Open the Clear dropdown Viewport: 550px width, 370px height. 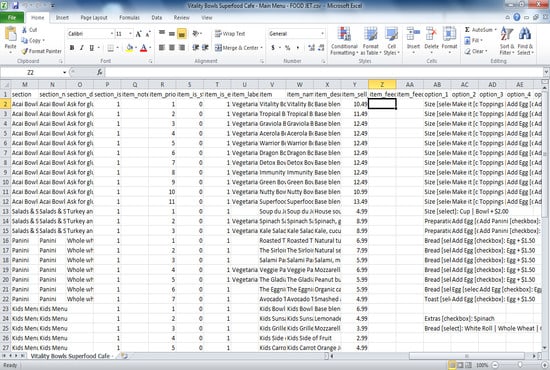click(x=477, y=51)
